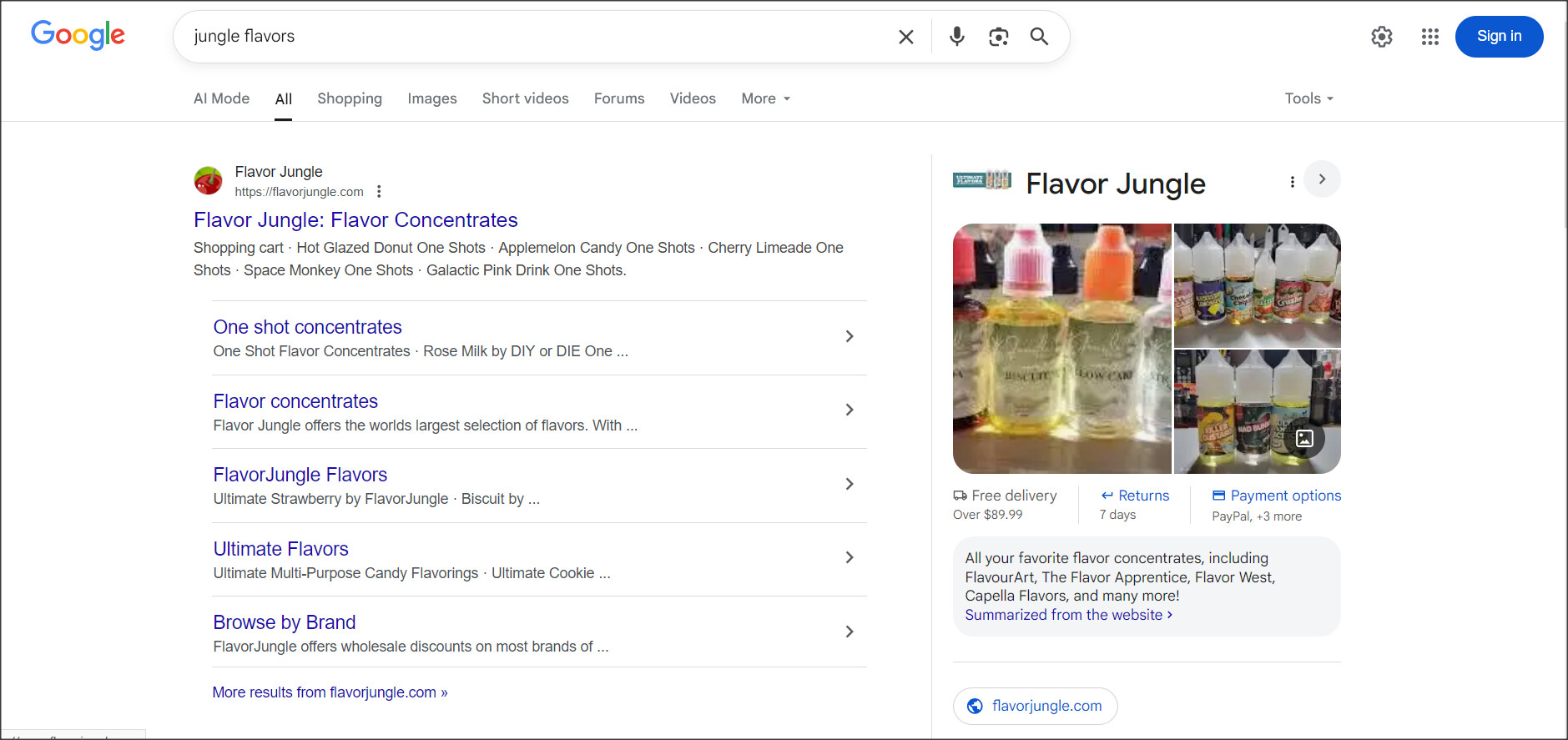Screen dimensions: 1568x740
Task: Start voice search with microphone icon
Action: pyautogui.click(x=957, y=36)
